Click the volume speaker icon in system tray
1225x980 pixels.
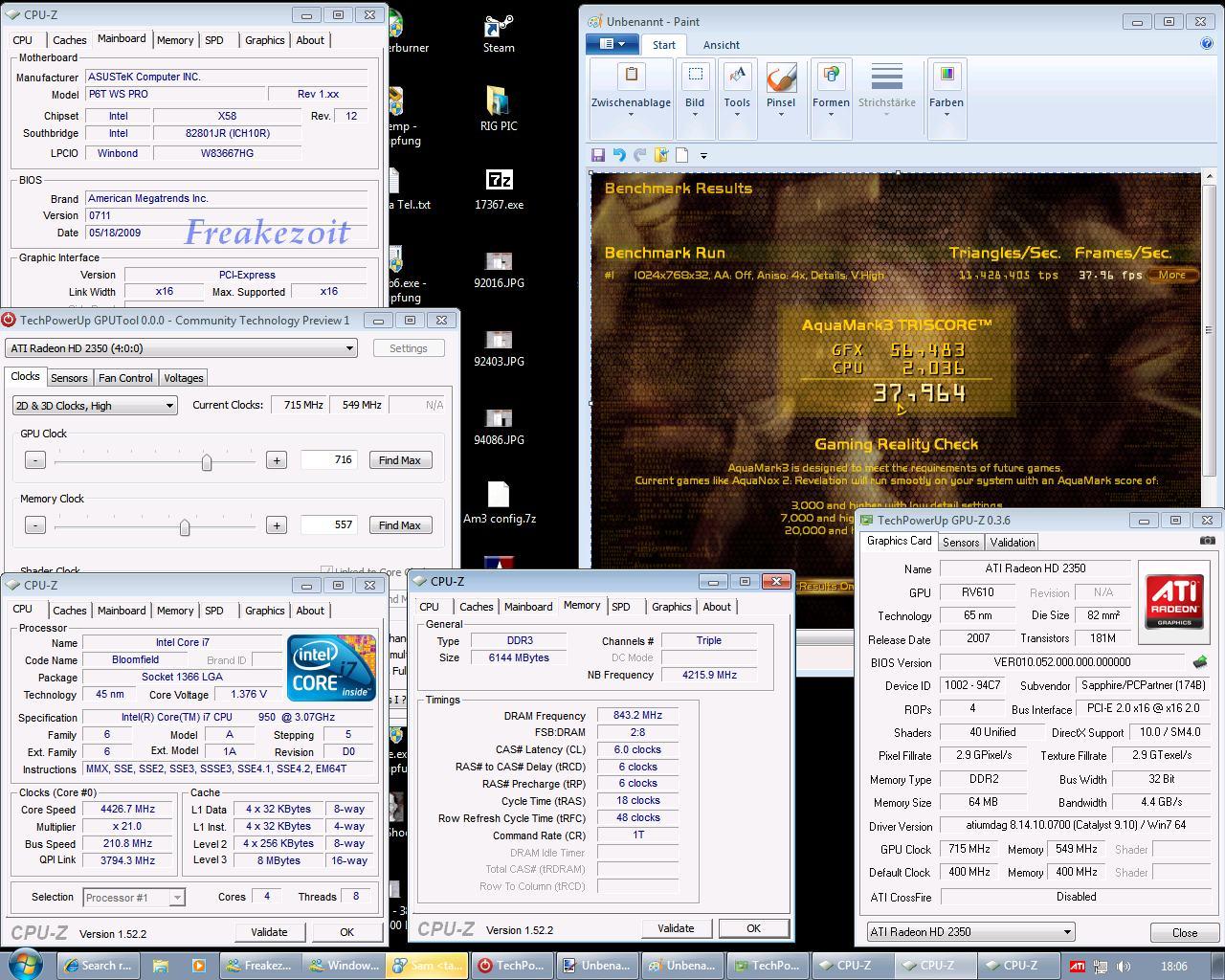(1124, 967)
